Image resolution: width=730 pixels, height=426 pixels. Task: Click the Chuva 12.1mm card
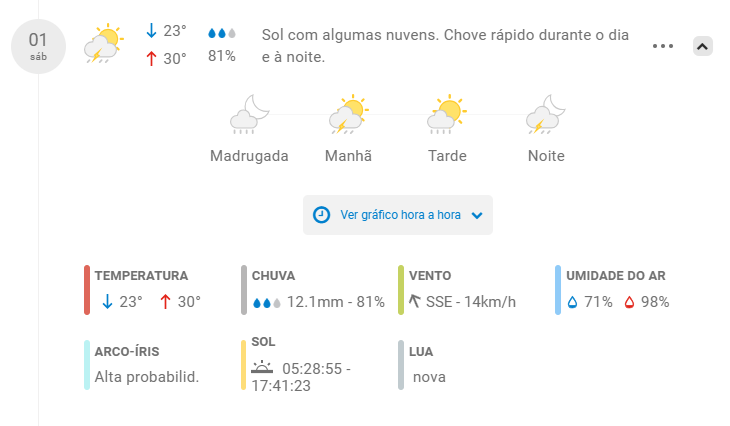point(315,289)
